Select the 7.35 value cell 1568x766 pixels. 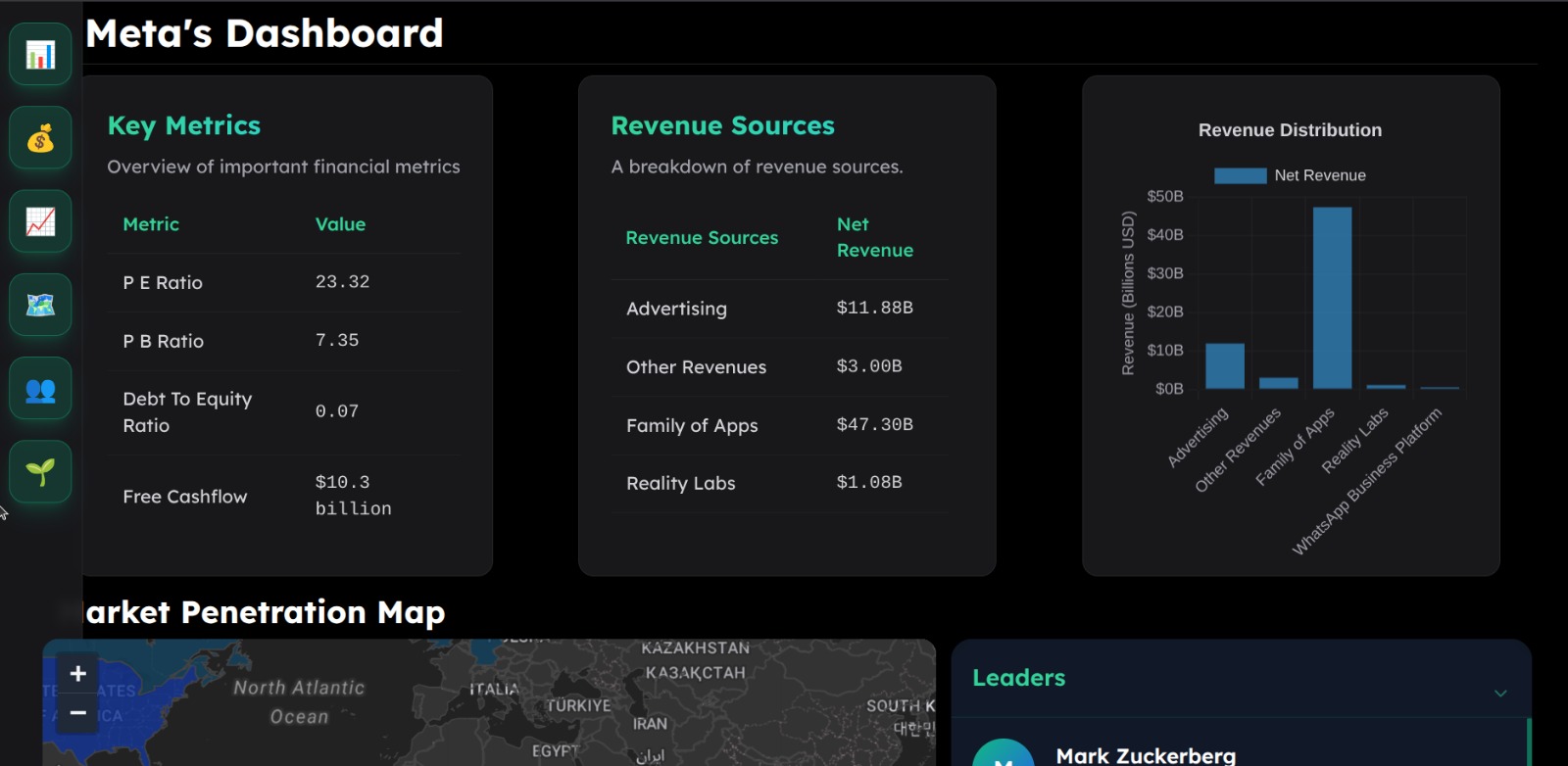(x=337, y=340)
